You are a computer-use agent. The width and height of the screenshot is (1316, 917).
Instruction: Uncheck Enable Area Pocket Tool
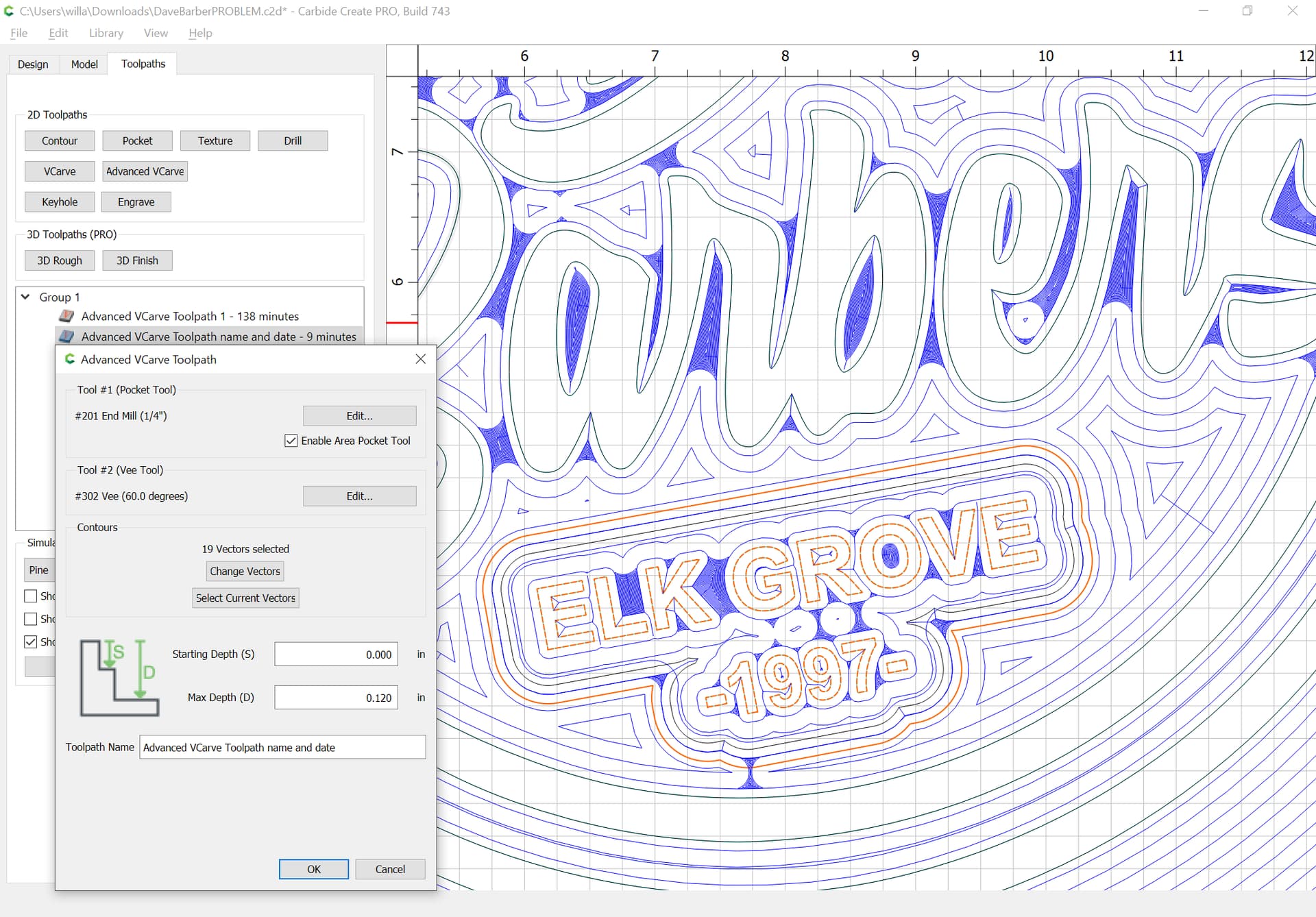pyautogui.click(x=291, y=441)
